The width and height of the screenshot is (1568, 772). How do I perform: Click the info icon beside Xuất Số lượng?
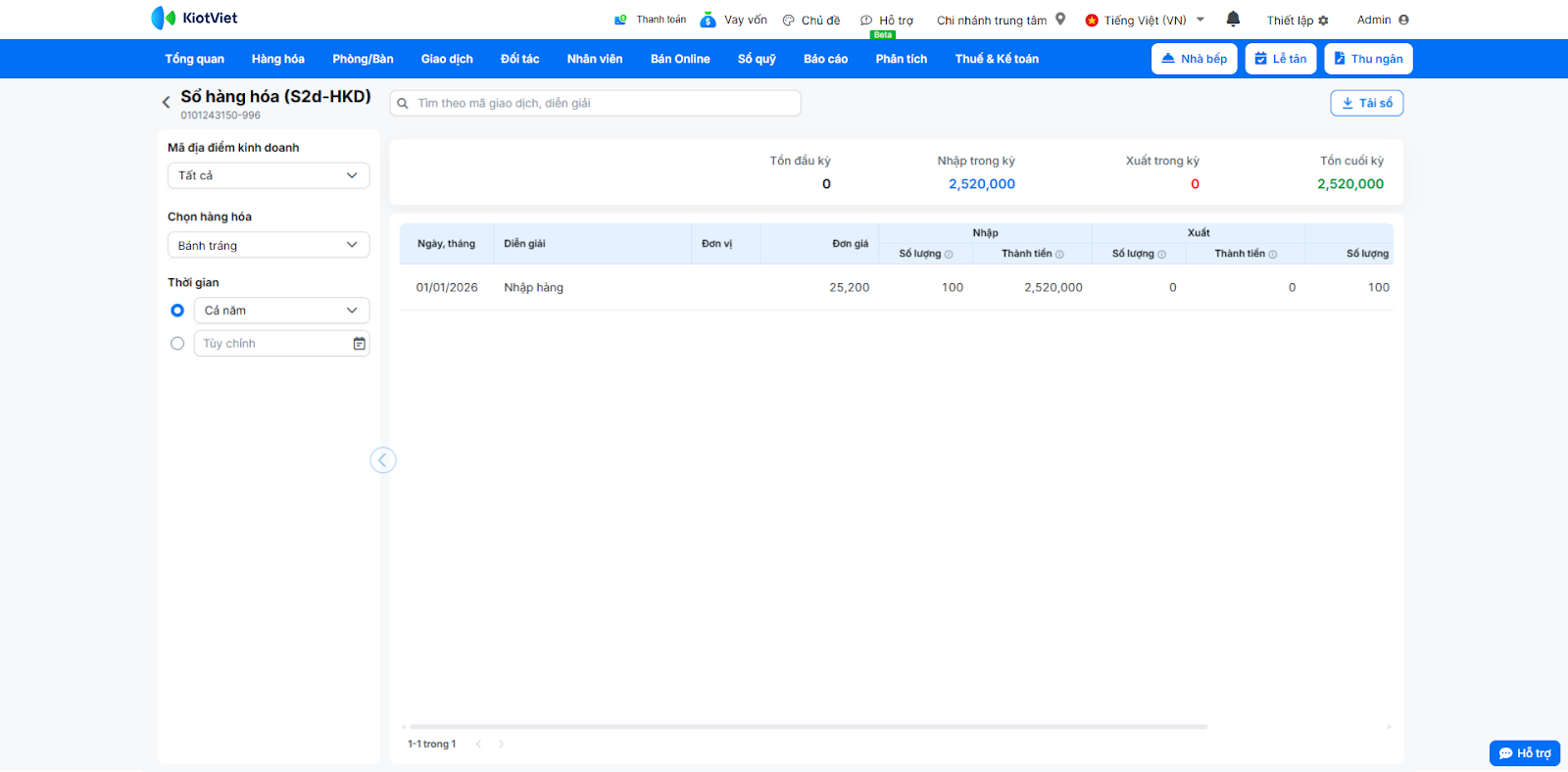[x=1162, y=255]
